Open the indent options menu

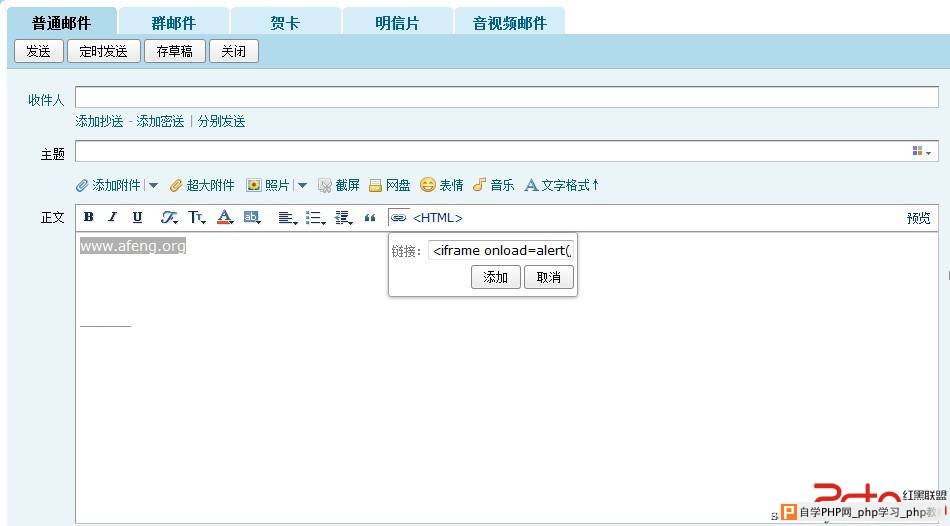click(344, 218)
